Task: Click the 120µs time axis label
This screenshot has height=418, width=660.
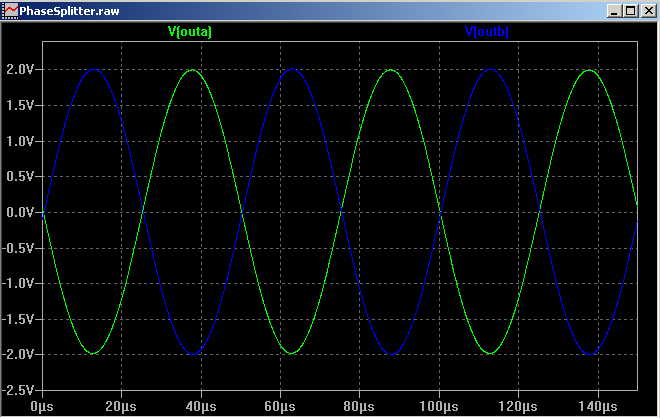Action: tap(518, 406)
